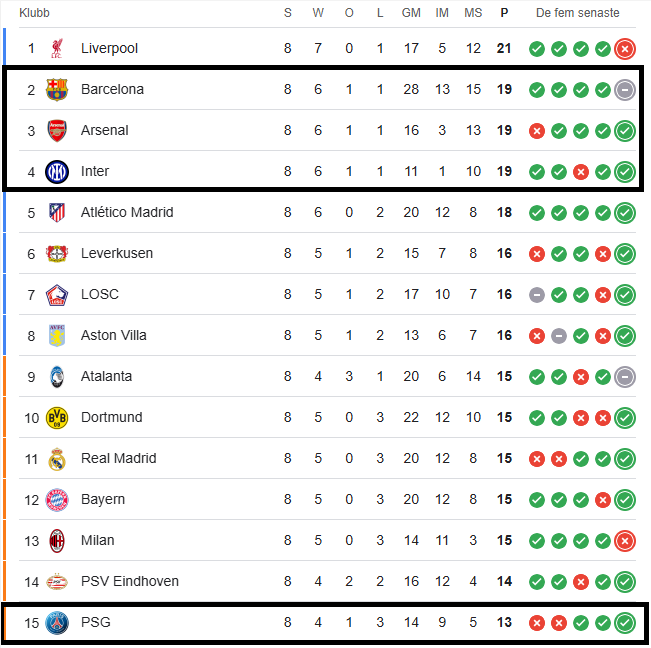Click the Inter club crest
The image size is (651, 648).
57,172
